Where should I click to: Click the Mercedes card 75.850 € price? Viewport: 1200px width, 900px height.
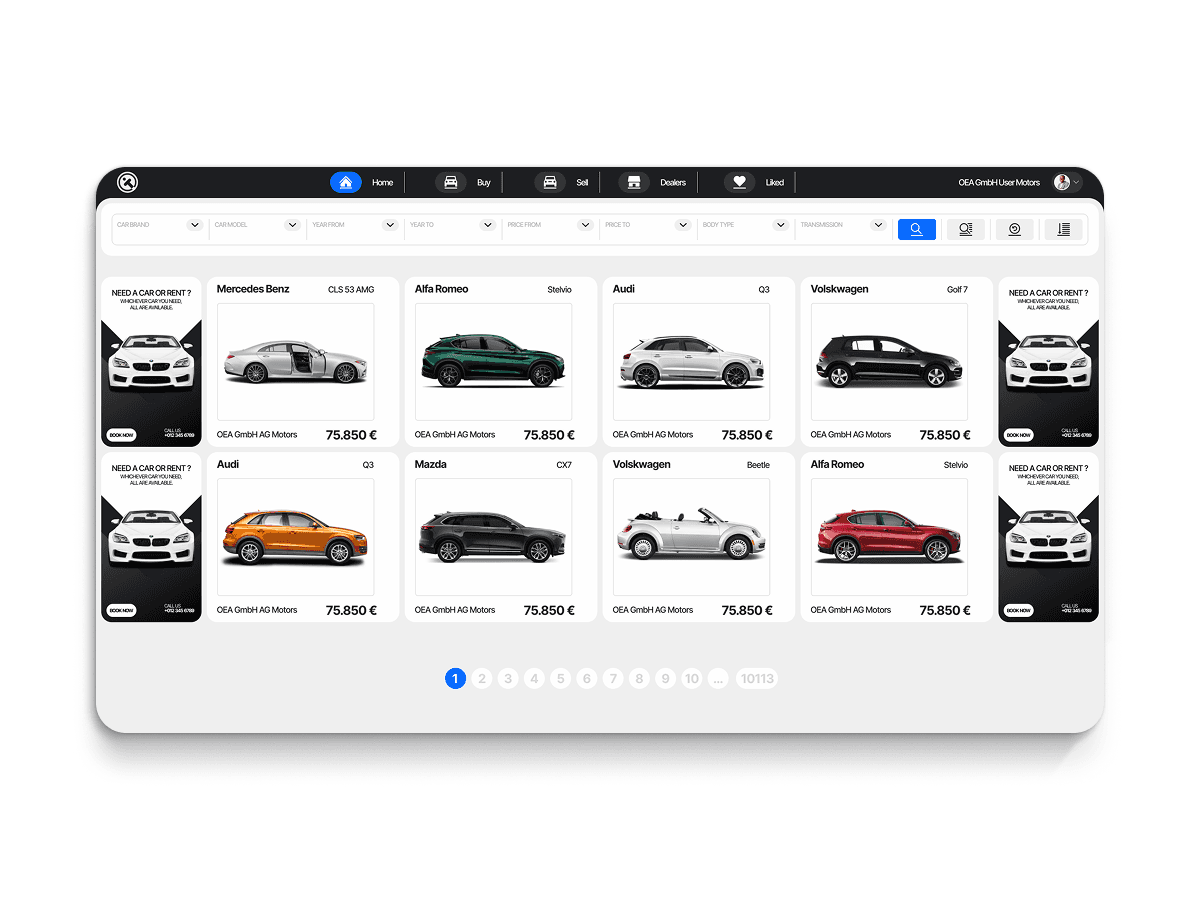pyautogui.click(x=351, y=435)
